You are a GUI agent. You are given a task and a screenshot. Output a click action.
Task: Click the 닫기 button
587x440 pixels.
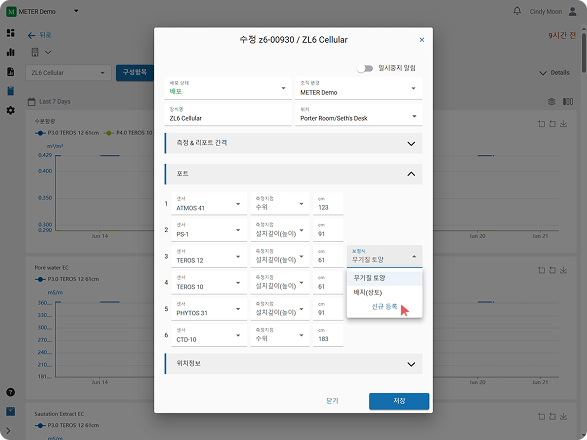332,401
